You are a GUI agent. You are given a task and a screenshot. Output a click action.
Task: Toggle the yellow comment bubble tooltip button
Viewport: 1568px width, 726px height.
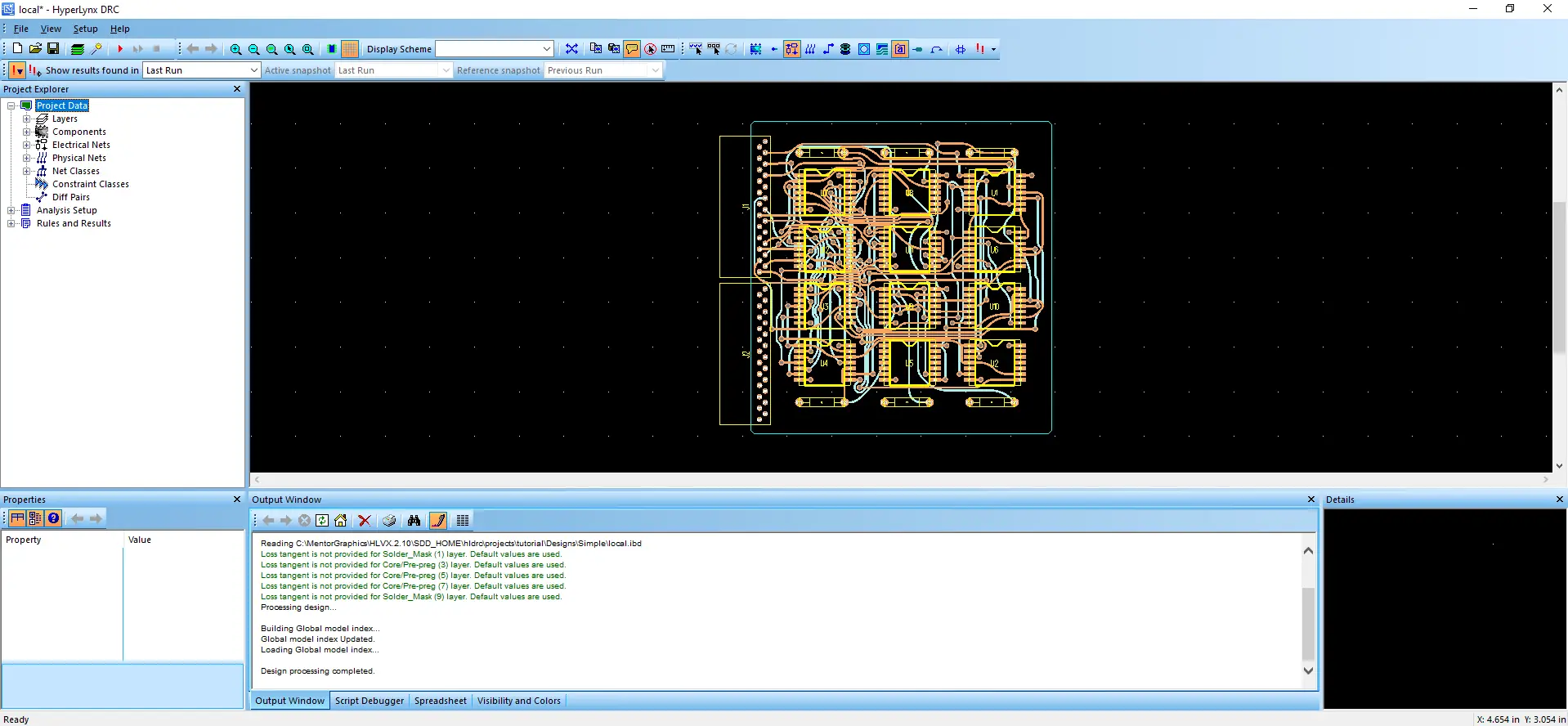[632, 49]
